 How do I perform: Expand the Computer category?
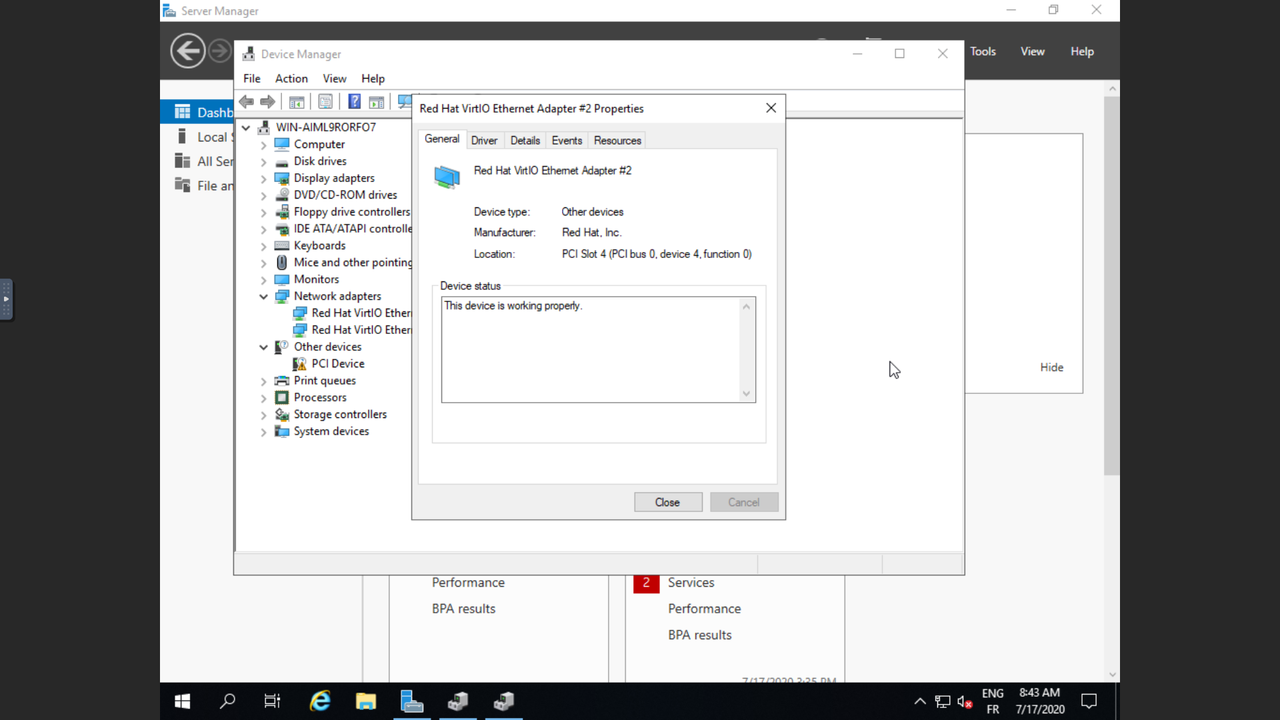[x=264, y=145]
